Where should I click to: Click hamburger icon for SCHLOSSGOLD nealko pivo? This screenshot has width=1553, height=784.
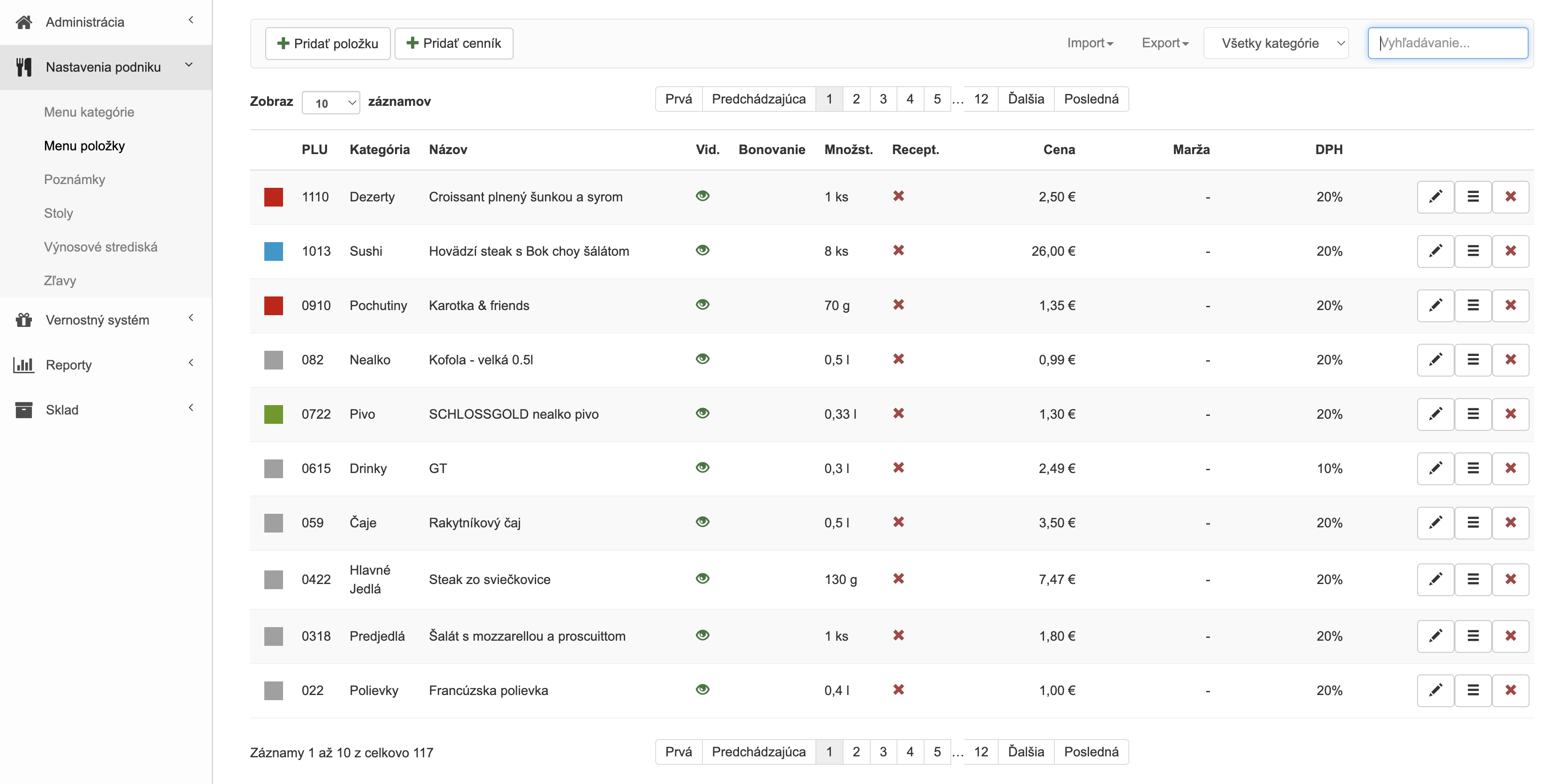click(x=1473, y=414)
